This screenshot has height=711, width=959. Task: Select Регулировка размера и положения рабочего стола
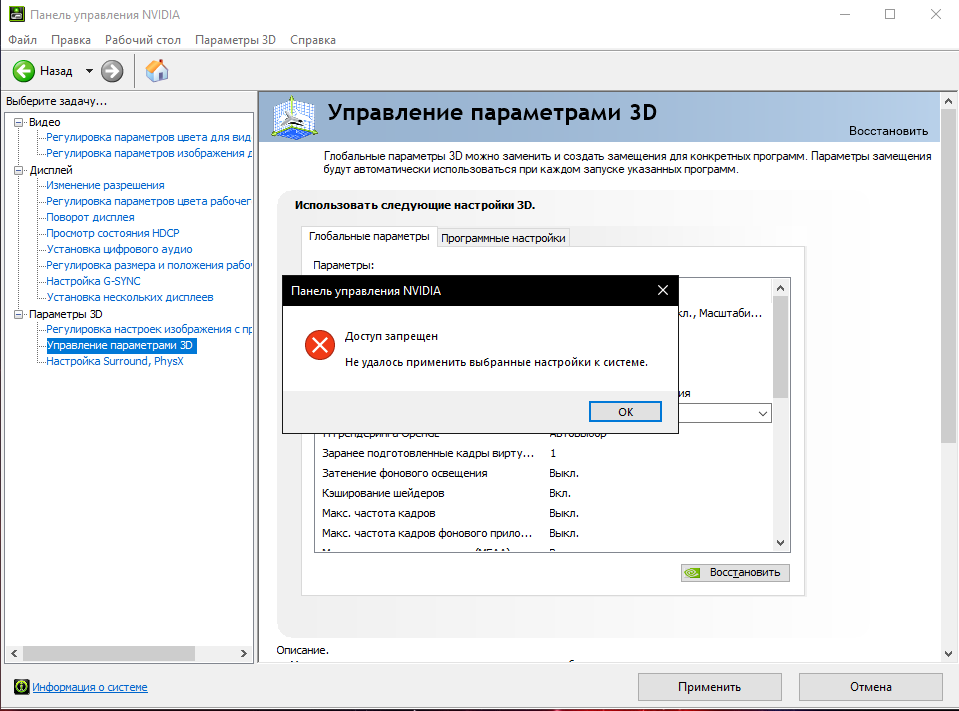pos(149,265)
